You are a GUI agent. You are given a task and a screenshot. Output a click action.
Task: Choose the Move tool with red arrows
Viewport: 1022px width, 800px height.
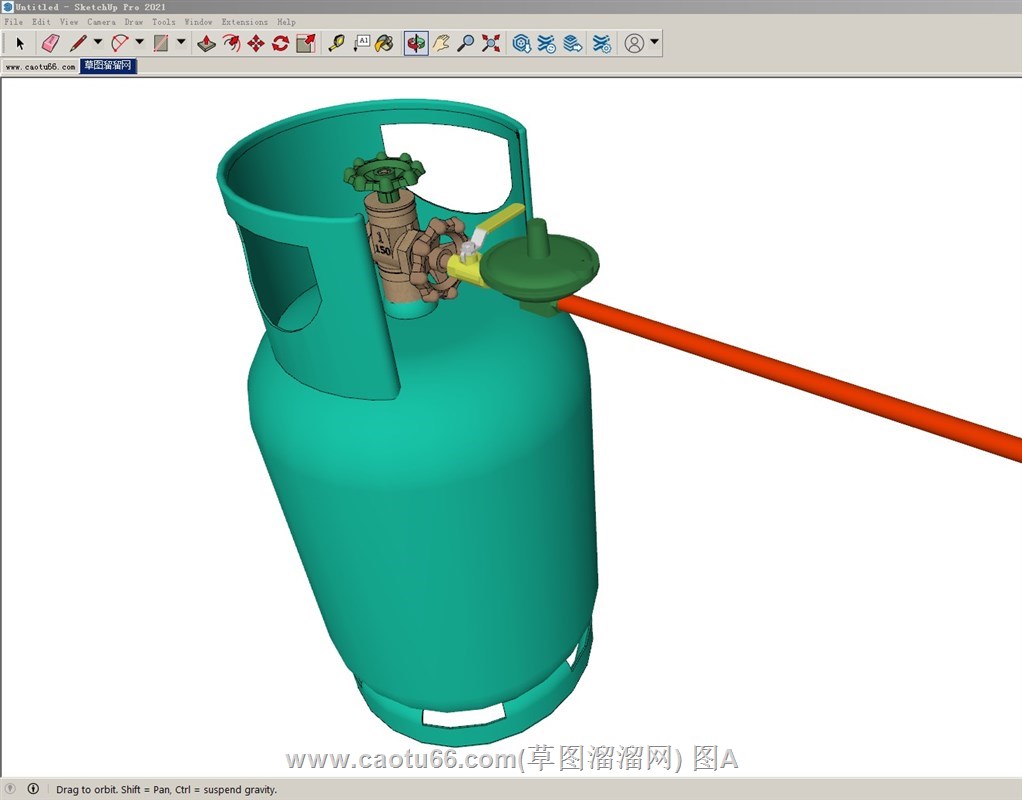(x=256, y=43)
